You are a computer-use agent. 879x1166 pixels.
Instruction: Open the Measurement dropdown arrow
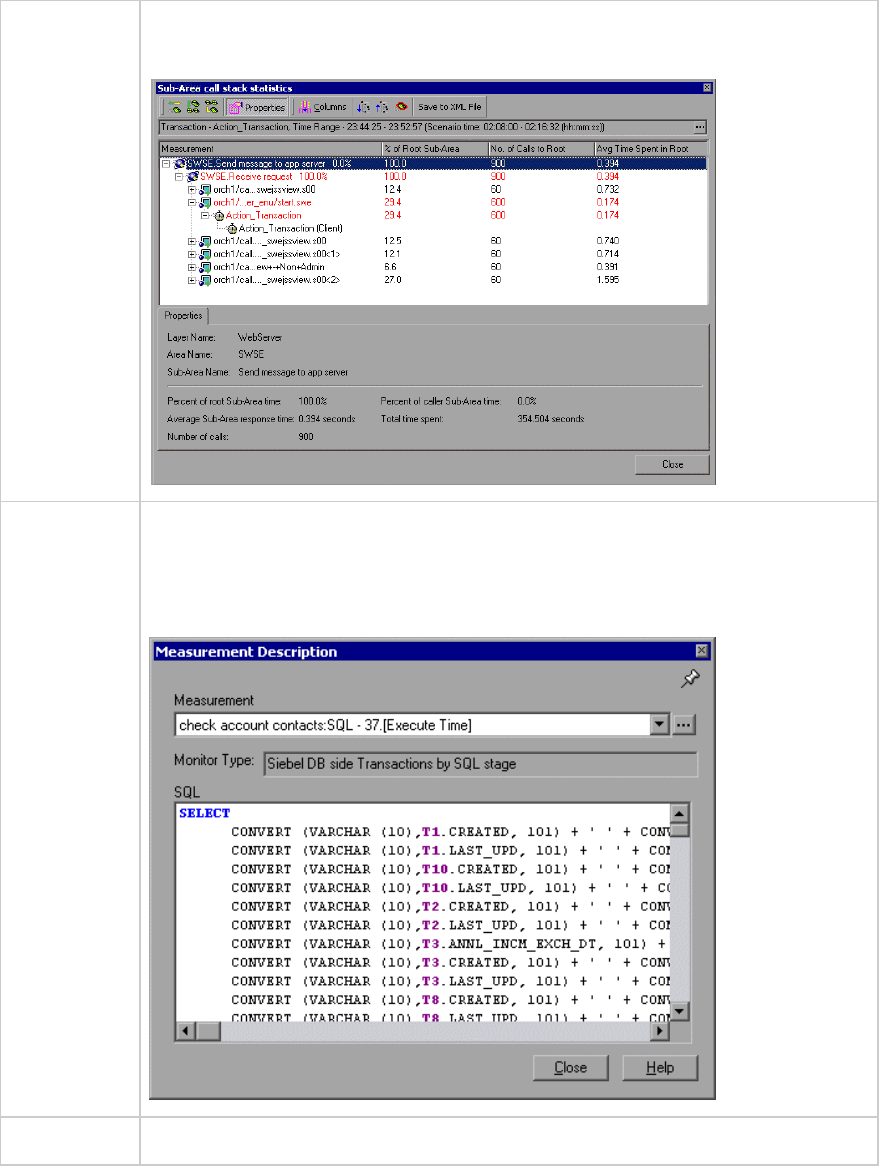click(659, 724)
